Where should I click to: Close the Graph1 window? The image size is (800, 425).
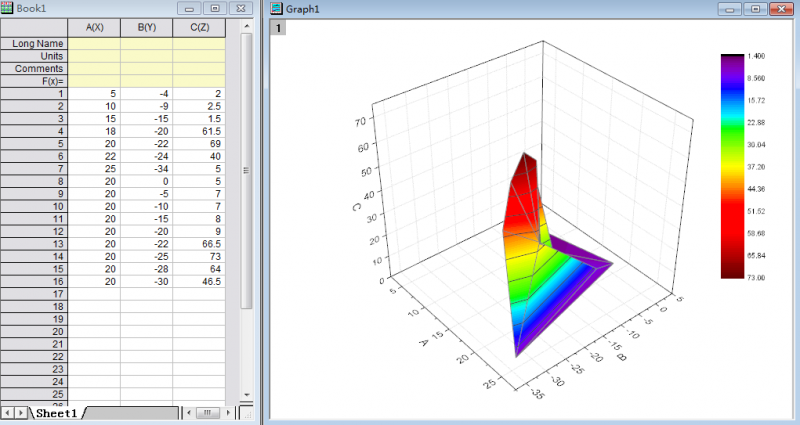point(781,9)
